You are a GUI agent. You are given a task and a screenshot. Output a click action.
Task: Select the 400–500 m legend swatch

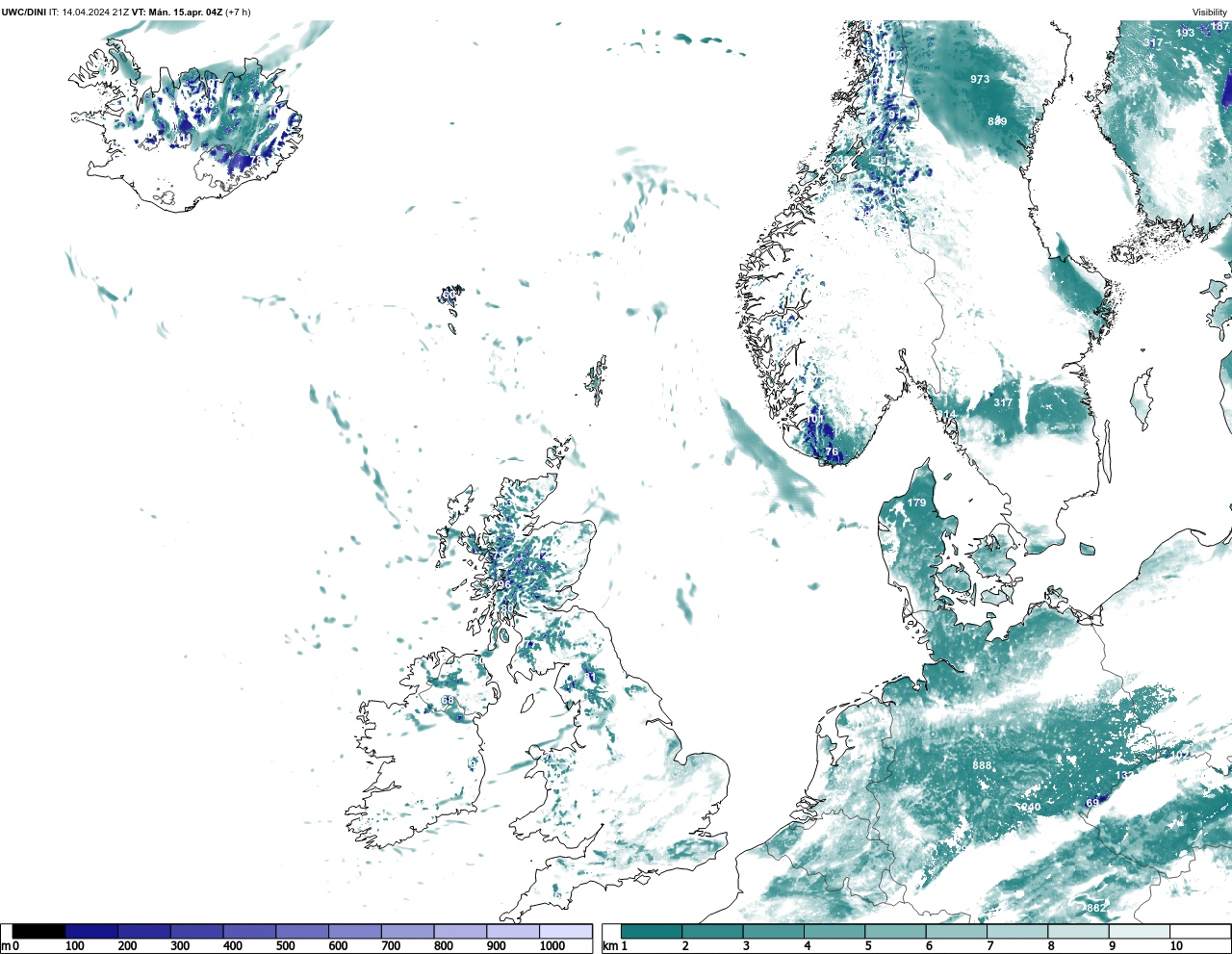[249, 931]
